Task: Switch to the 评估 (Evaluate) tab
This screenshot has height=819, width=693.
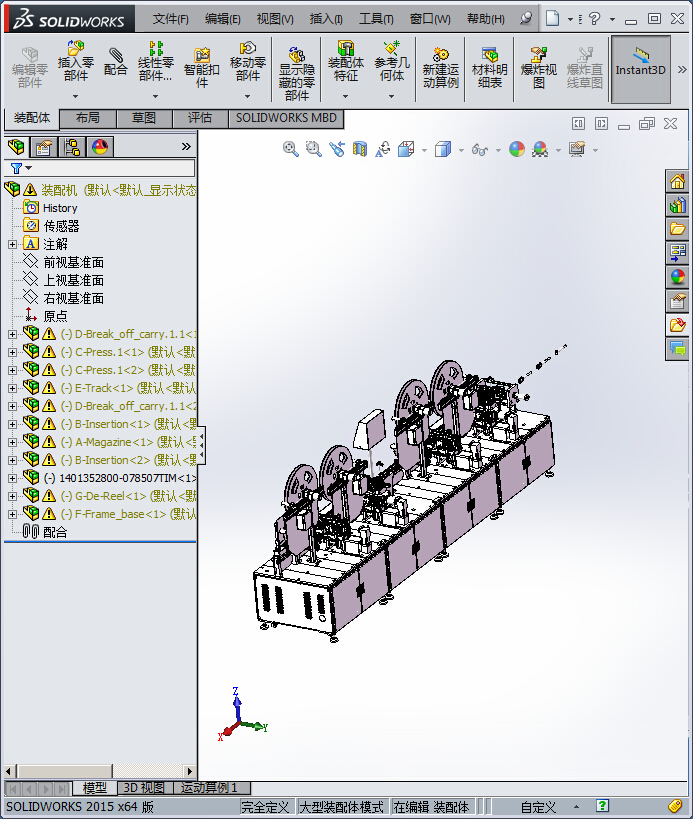Action: click(200, 118)
